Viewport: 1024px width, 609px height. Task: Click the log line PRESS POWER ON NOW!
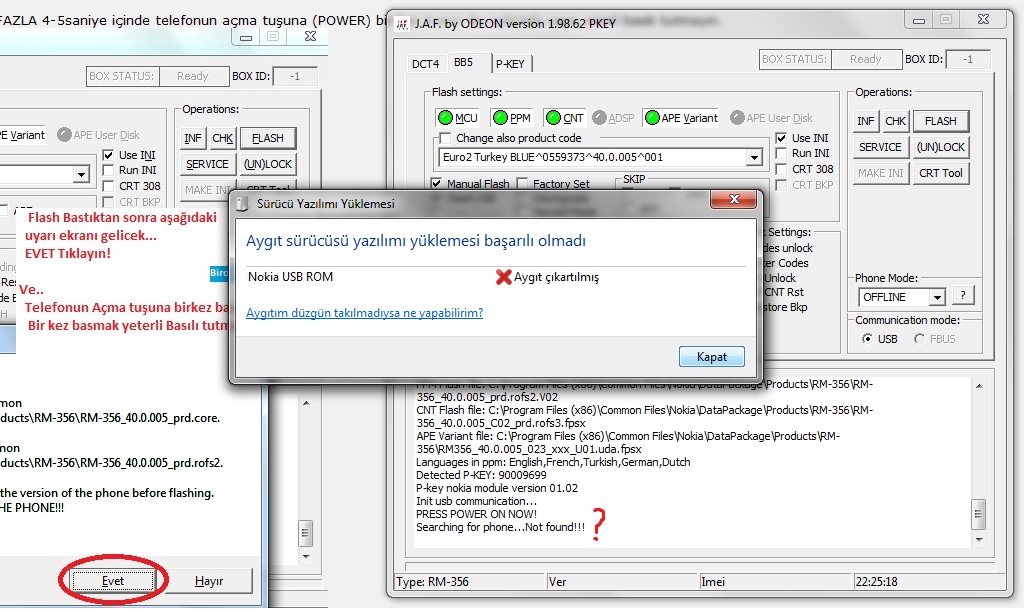click(x=476, y=514)
